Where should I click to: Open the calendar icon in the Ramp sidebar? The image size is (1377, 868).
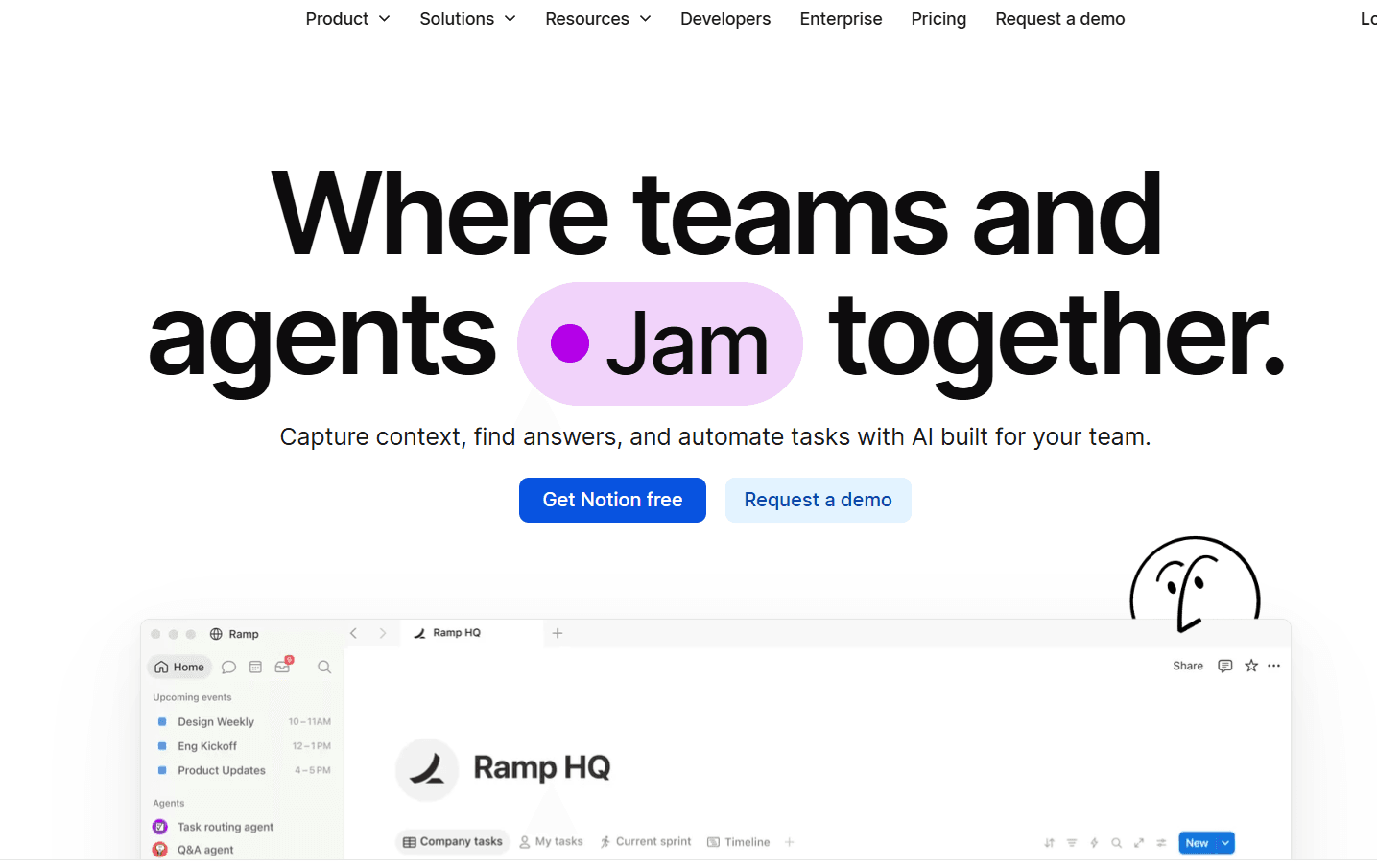[x=255, y=668]
